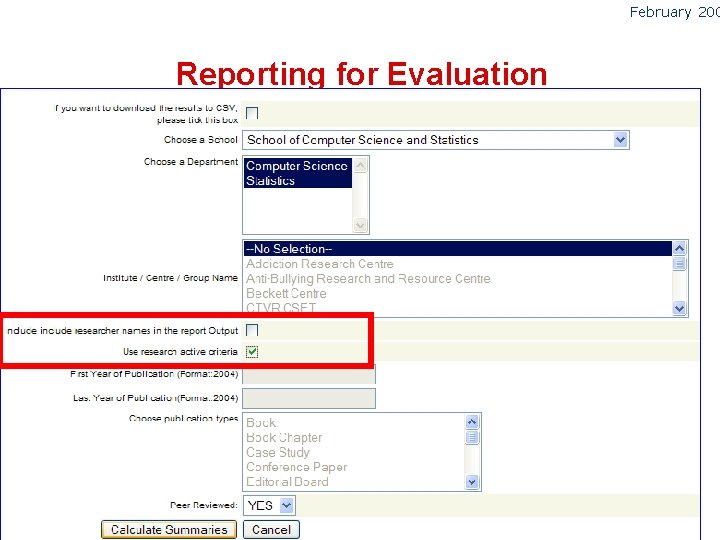The image size is (720, 540).
Task: Enable include researcher names in report output
Action: pos(252,330)
